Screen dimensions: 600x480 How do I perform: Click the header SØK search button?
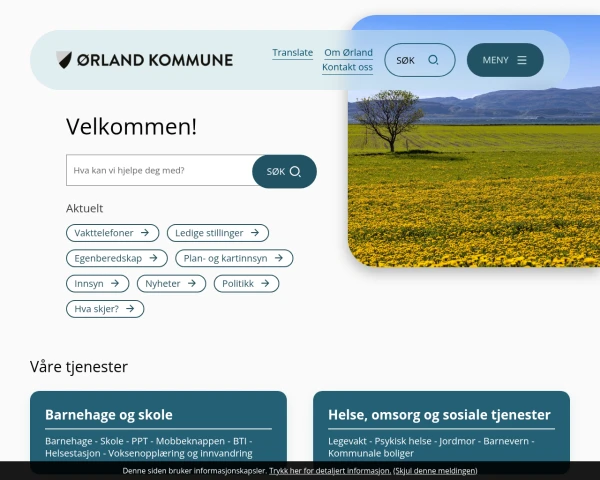(420, 60)
